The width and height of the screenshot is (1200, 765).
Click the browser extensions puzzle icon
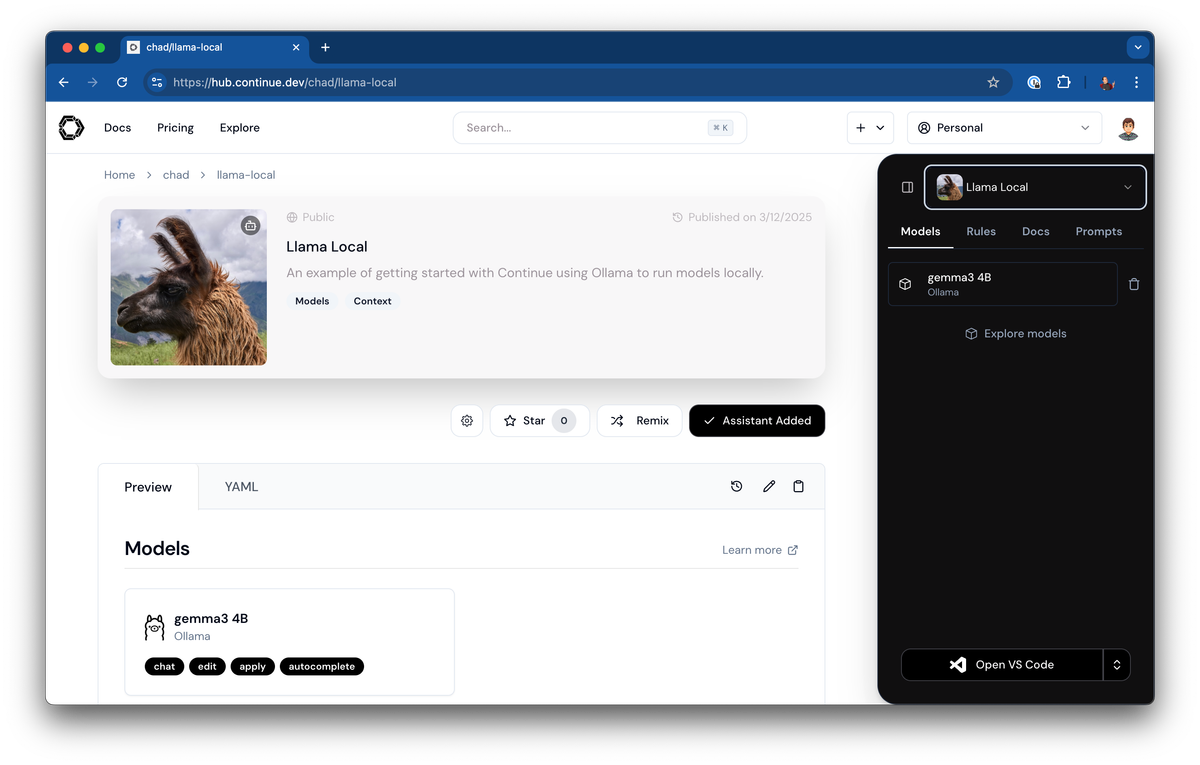(1063, 82)
